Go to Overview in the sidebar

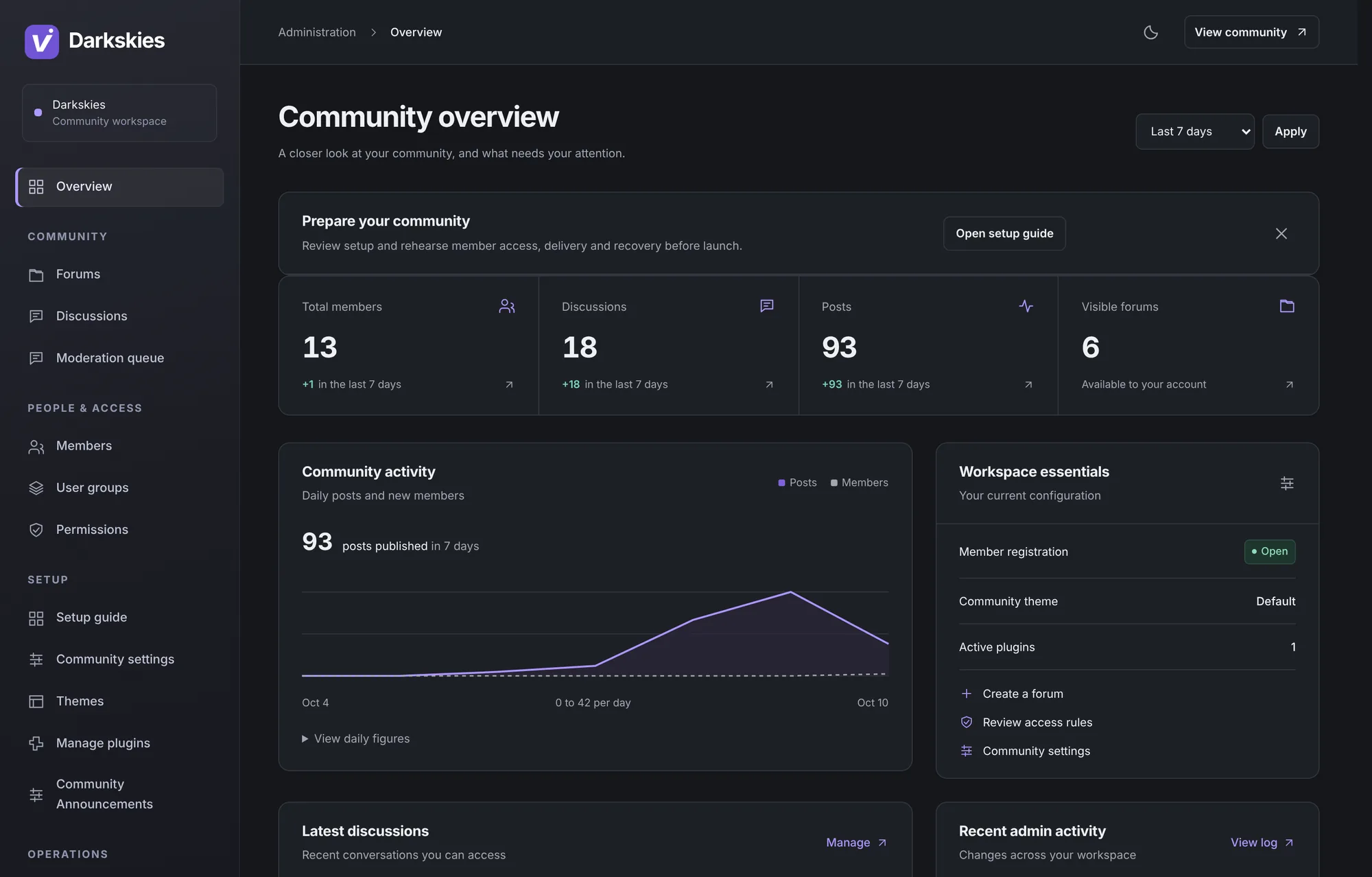[x=119, y=187]
